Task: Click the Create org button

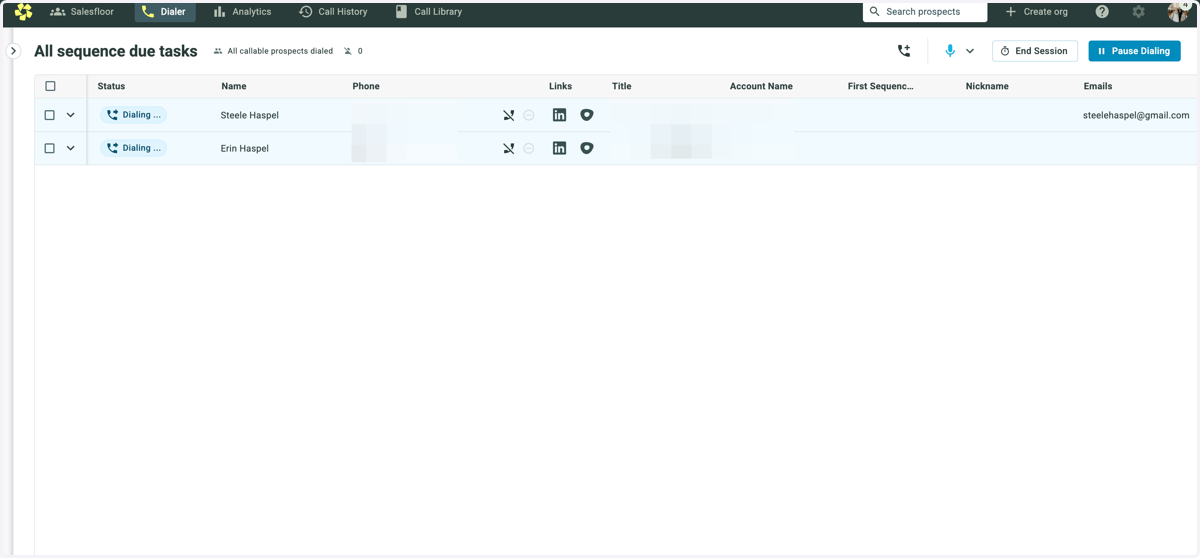Action: click(x=1037, y=12)
